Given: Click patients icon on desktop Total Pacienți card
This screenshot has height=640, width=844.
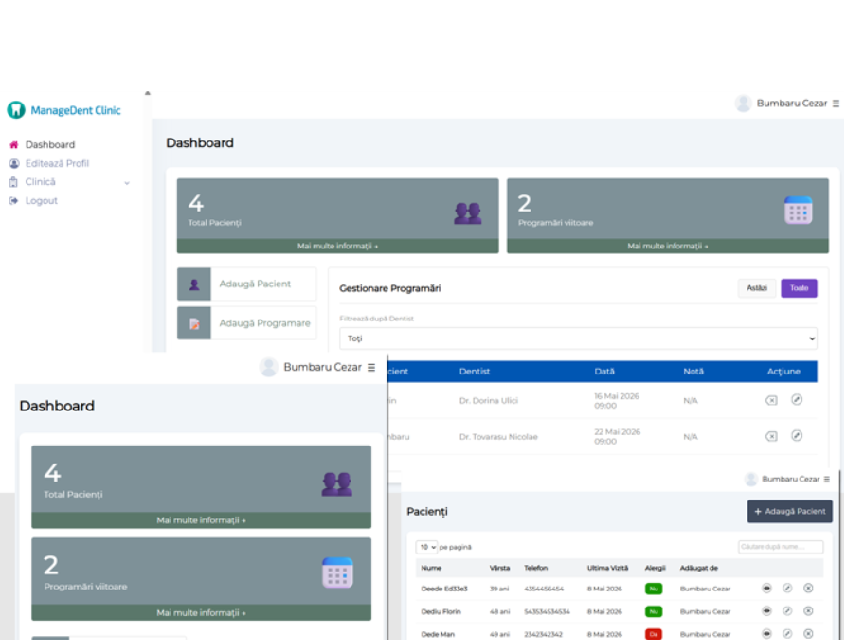Looking at the screenshot, I should (x=468, y=213).
